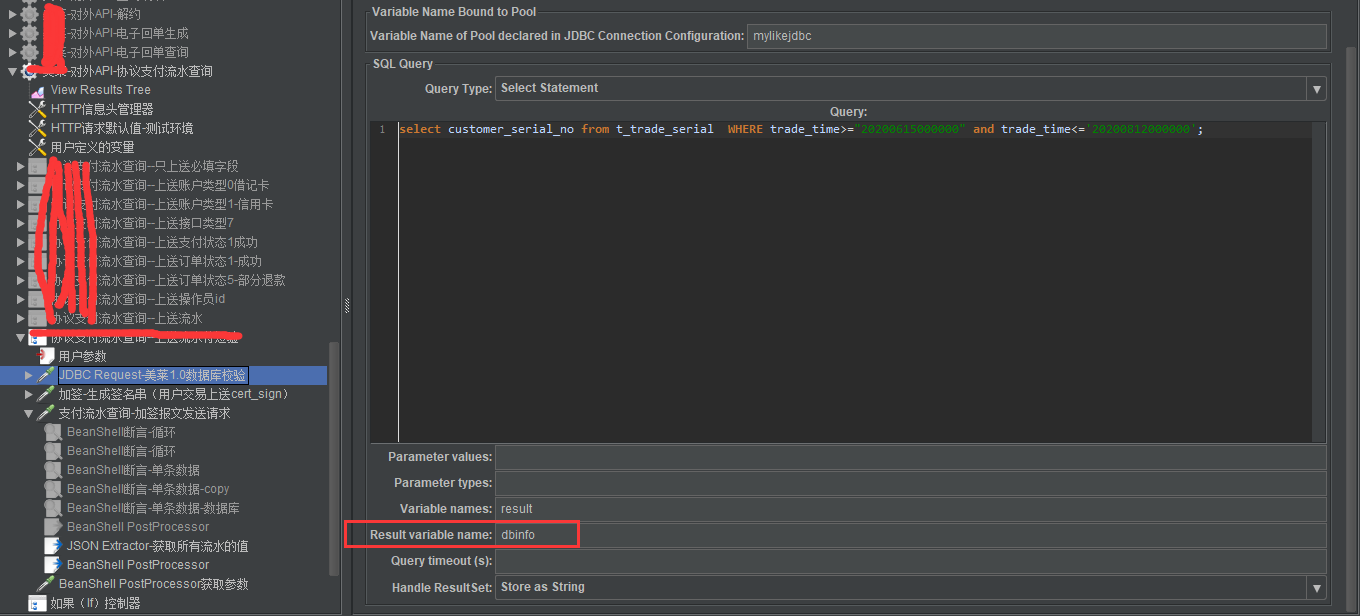The width and height of the screenshot is (1360, 616).
Task: Click the 'Variable Name Bound to Pool' section title
Action: click(x=454, y=12)
